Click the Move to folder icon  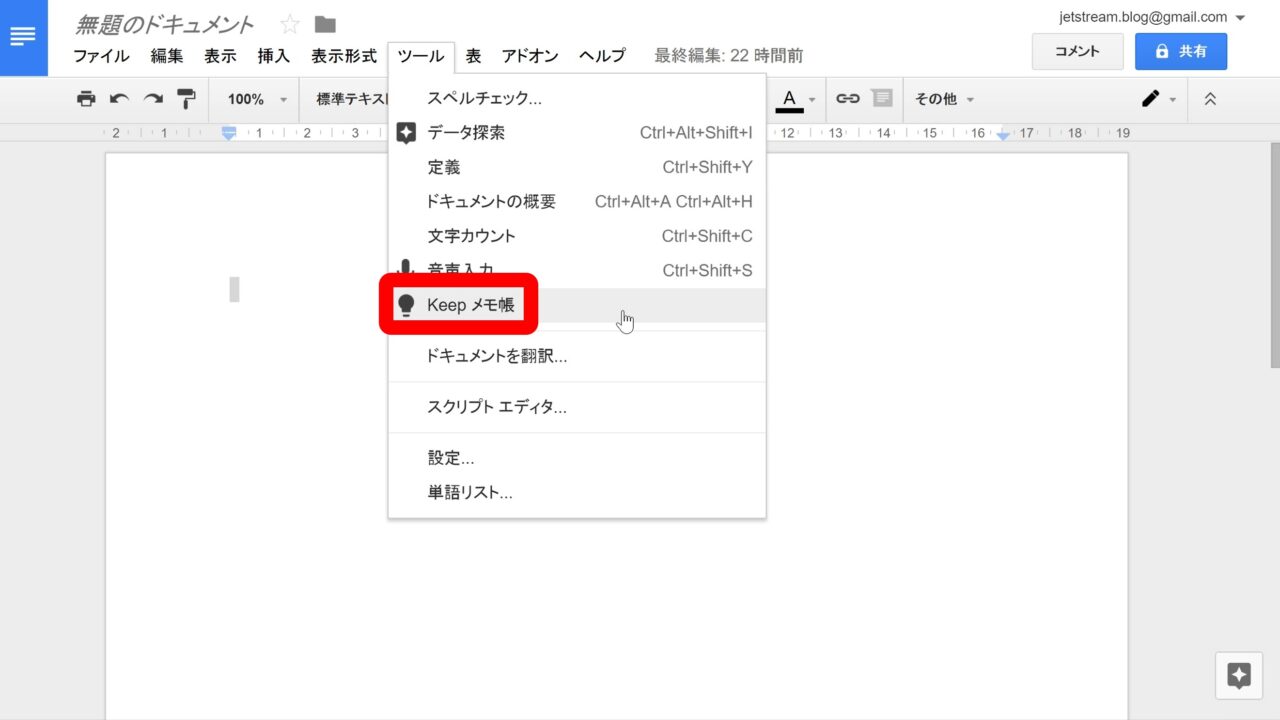(x=325, y=25)
